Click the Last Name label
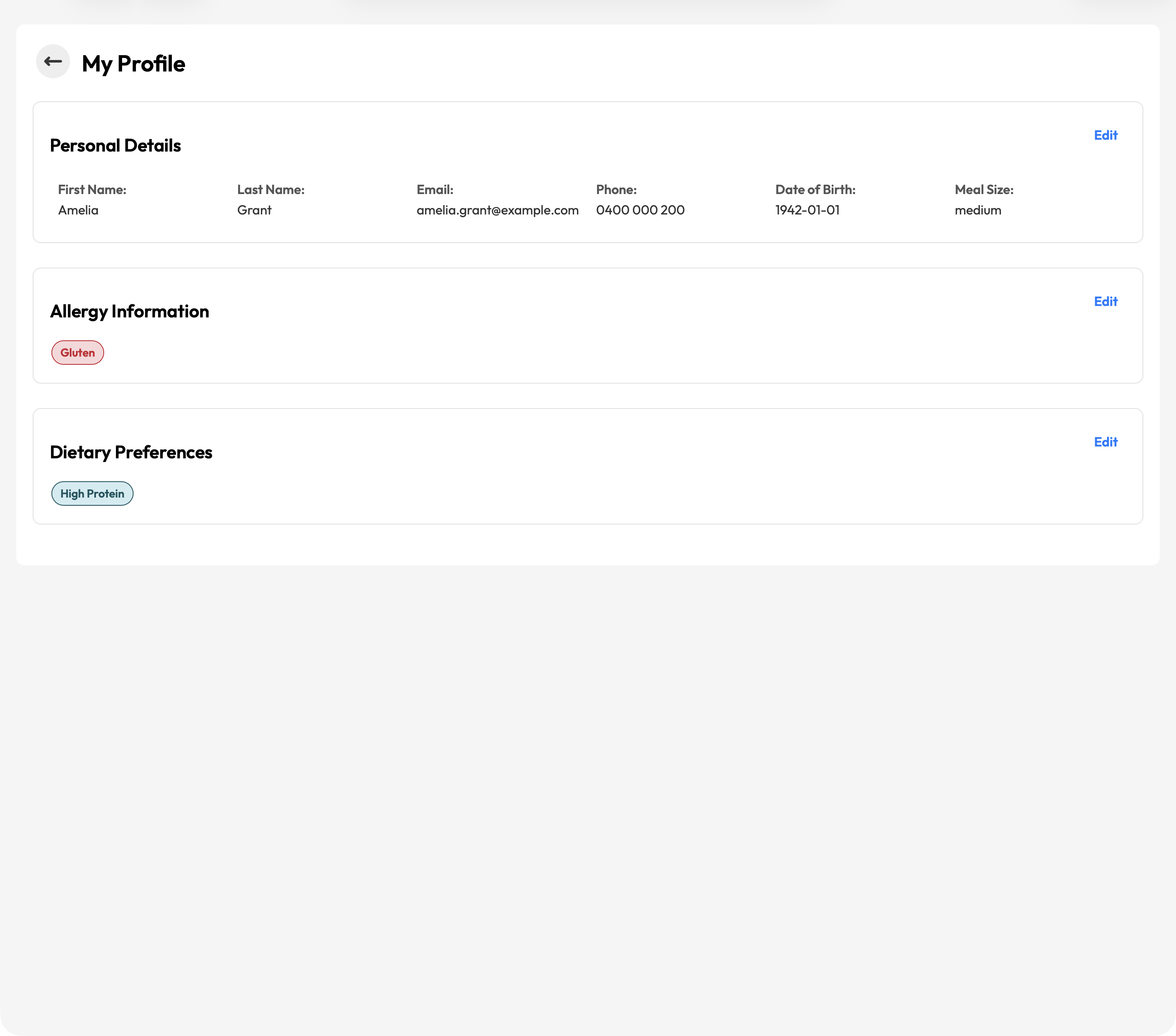Screen dimensions: 1176x1036 click(x=271, y=190)
